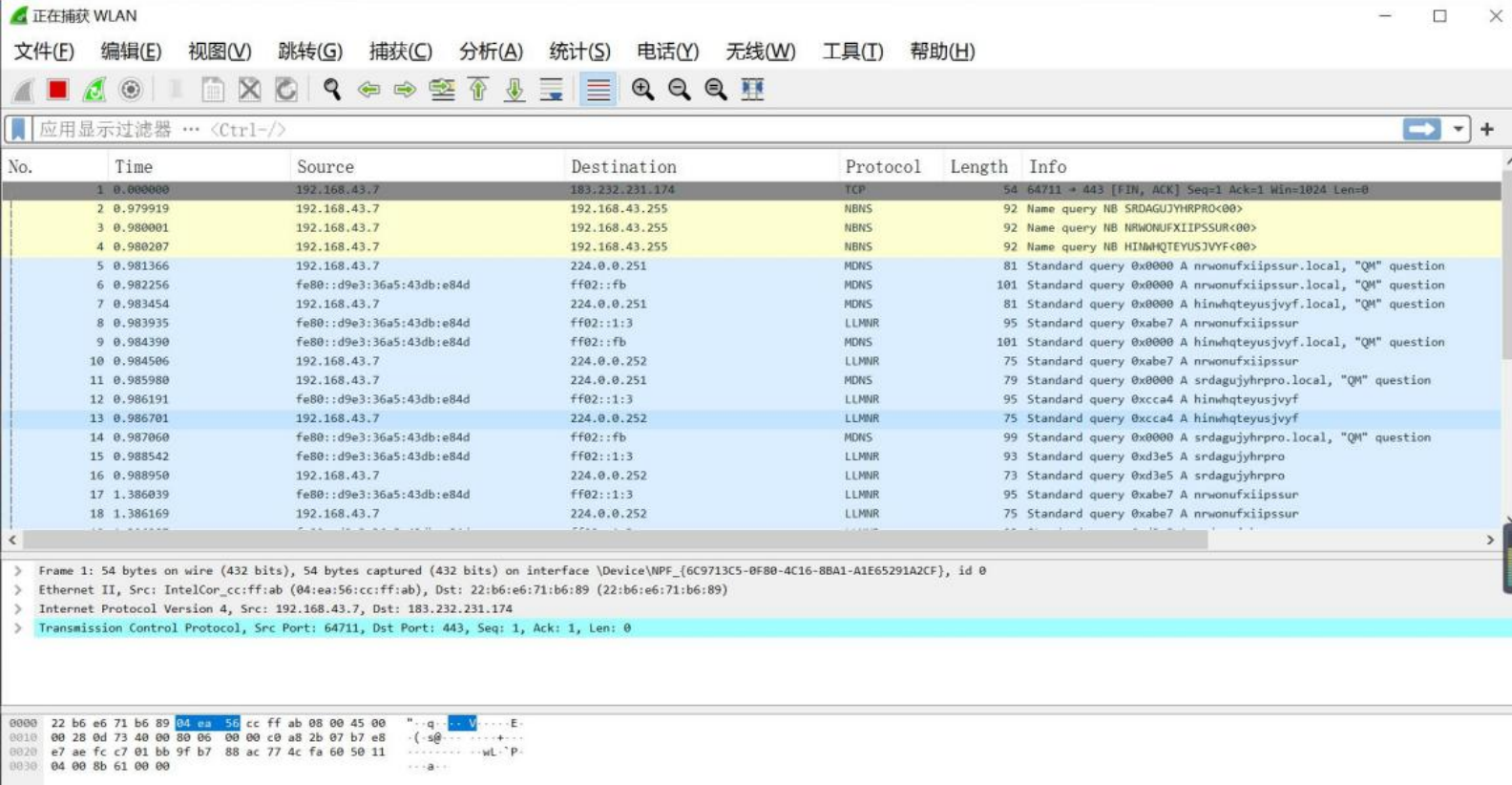Zoom in on packet text
Image resolution: width=1512 pixels, height=785 pixels.
pyautogui.click(x=642, y=90)
